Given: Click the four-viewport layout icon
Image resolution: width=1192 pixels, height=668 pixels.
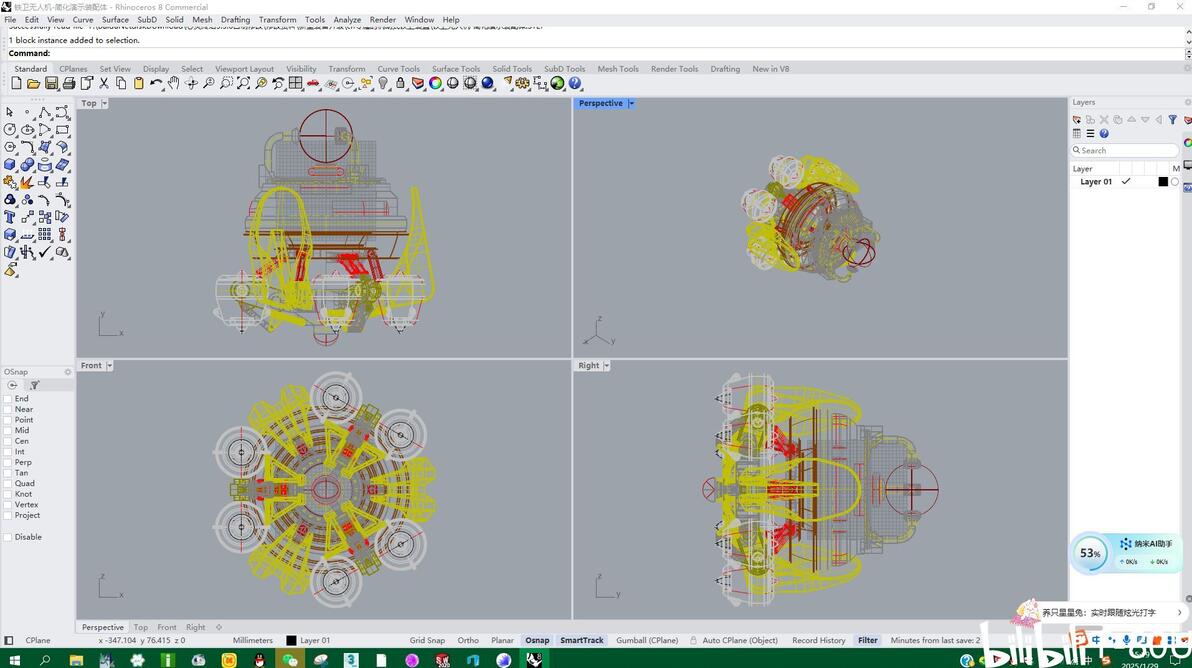Looking at the screenshot, I should [x=296, y=84].
